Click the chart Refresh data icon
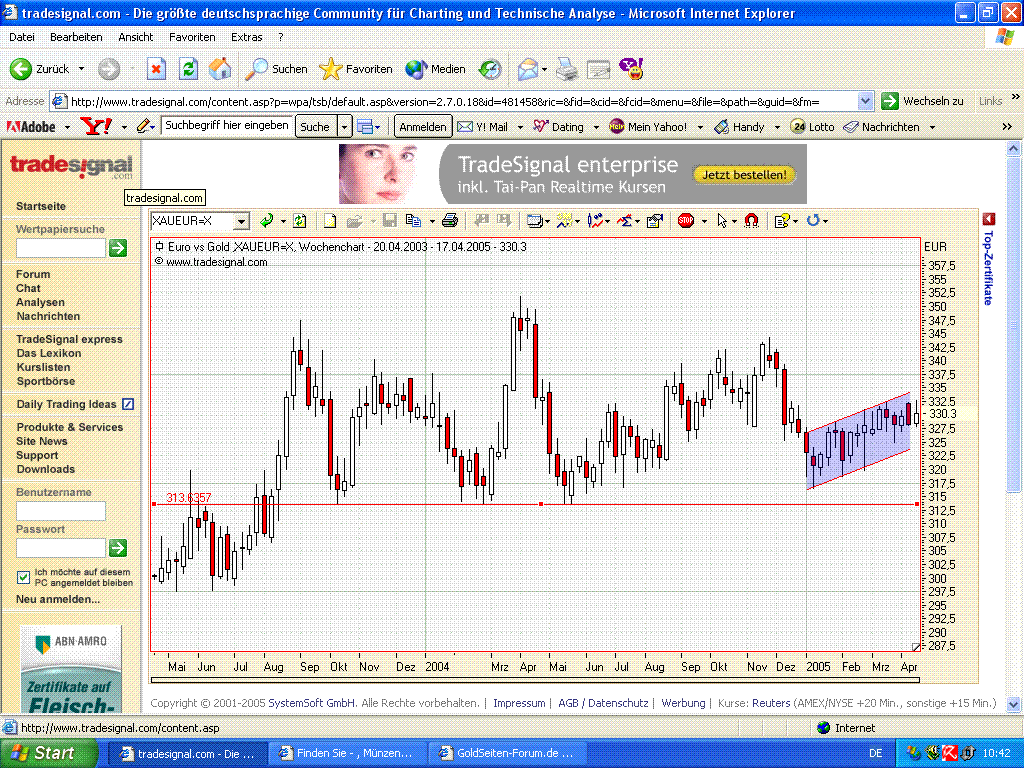1024x768 pixels. coord(300,221)
